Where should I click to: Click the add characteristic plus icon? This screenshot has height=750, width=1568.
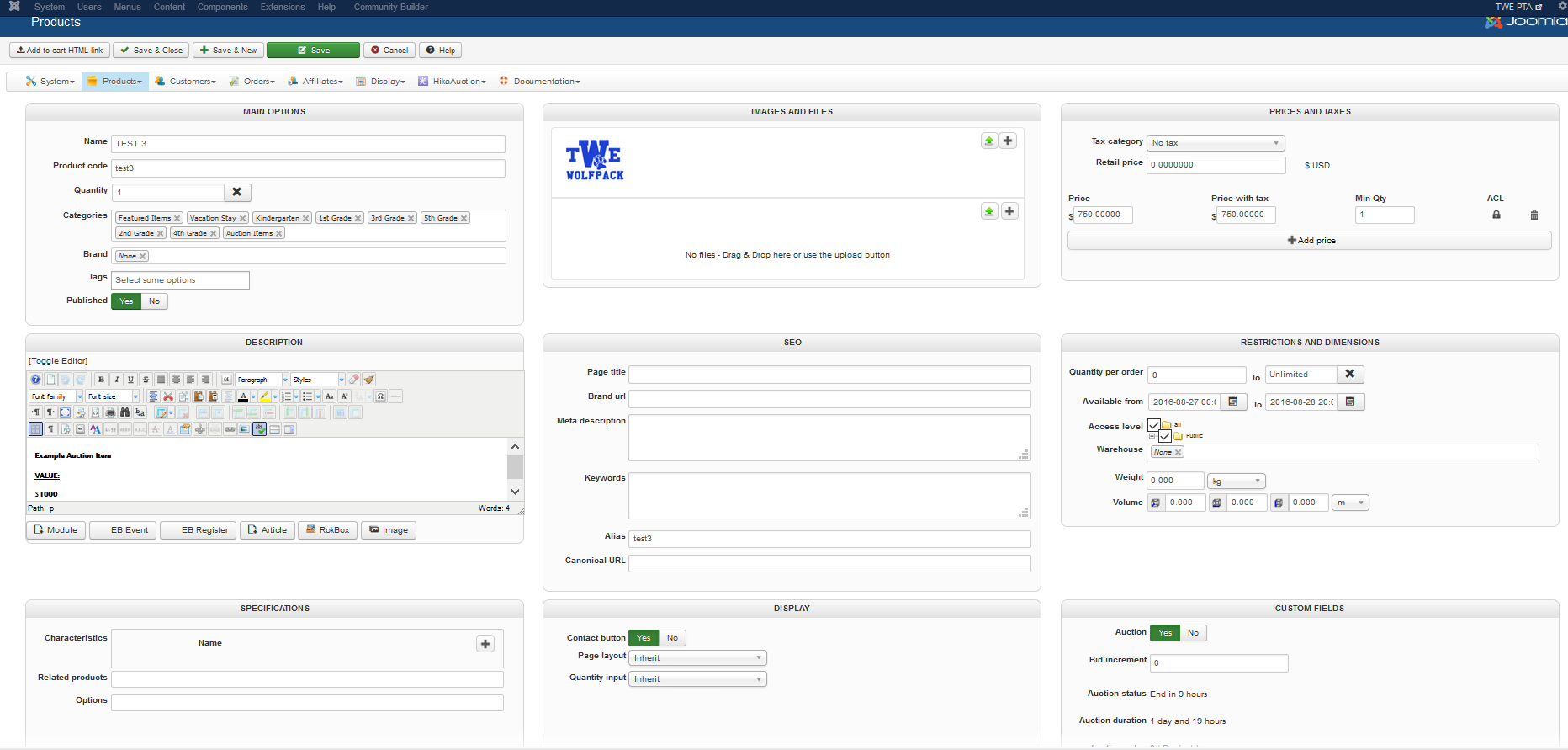(x=485, y=644)
